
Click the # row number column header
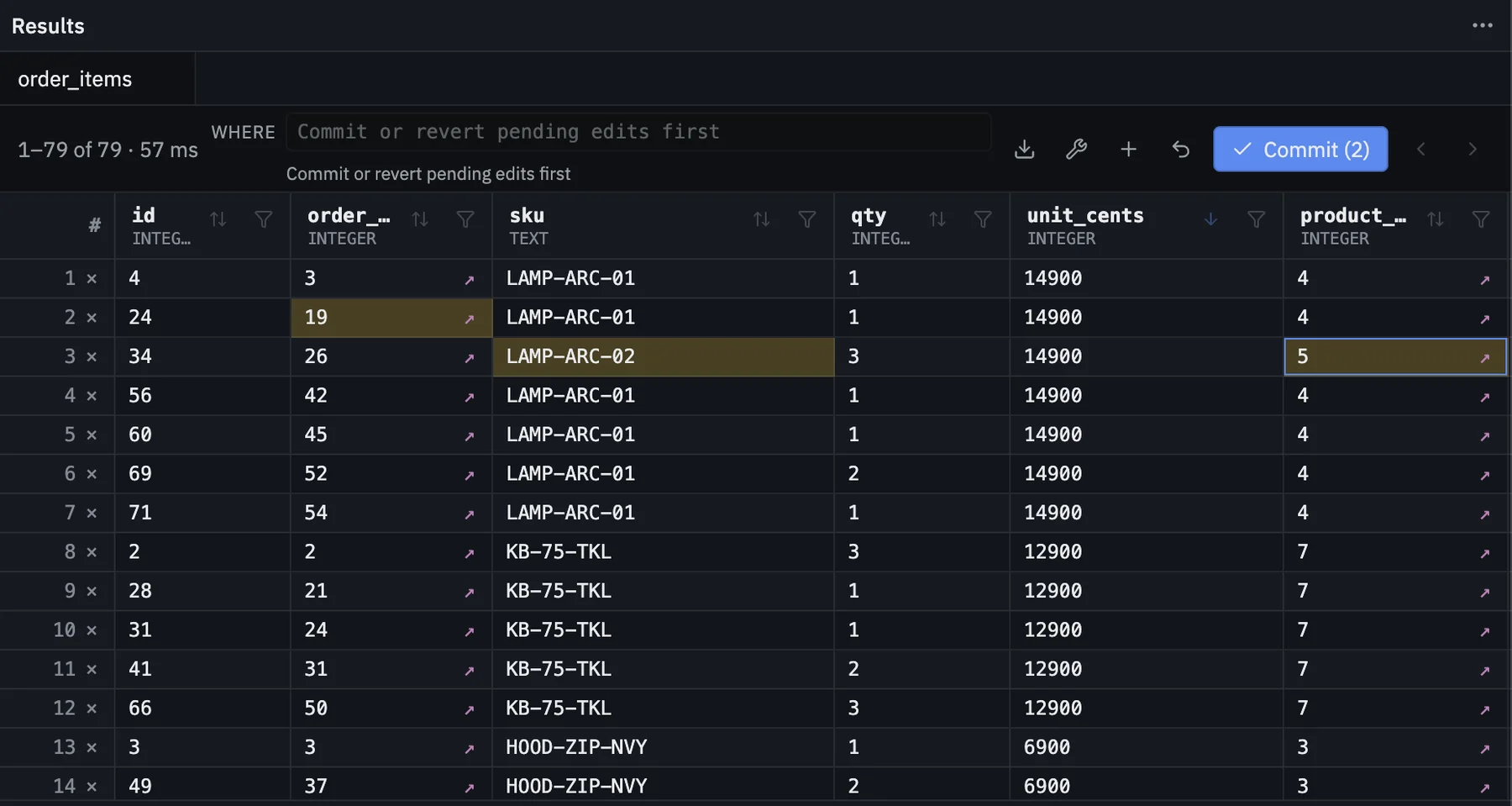coord(94,225)
